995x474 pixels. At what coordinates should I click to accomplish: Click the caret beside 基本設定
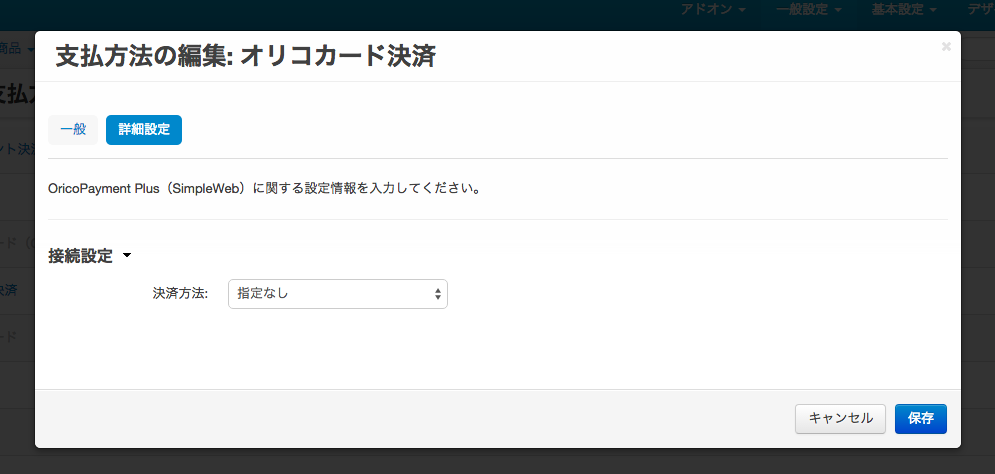click(932, 10)
